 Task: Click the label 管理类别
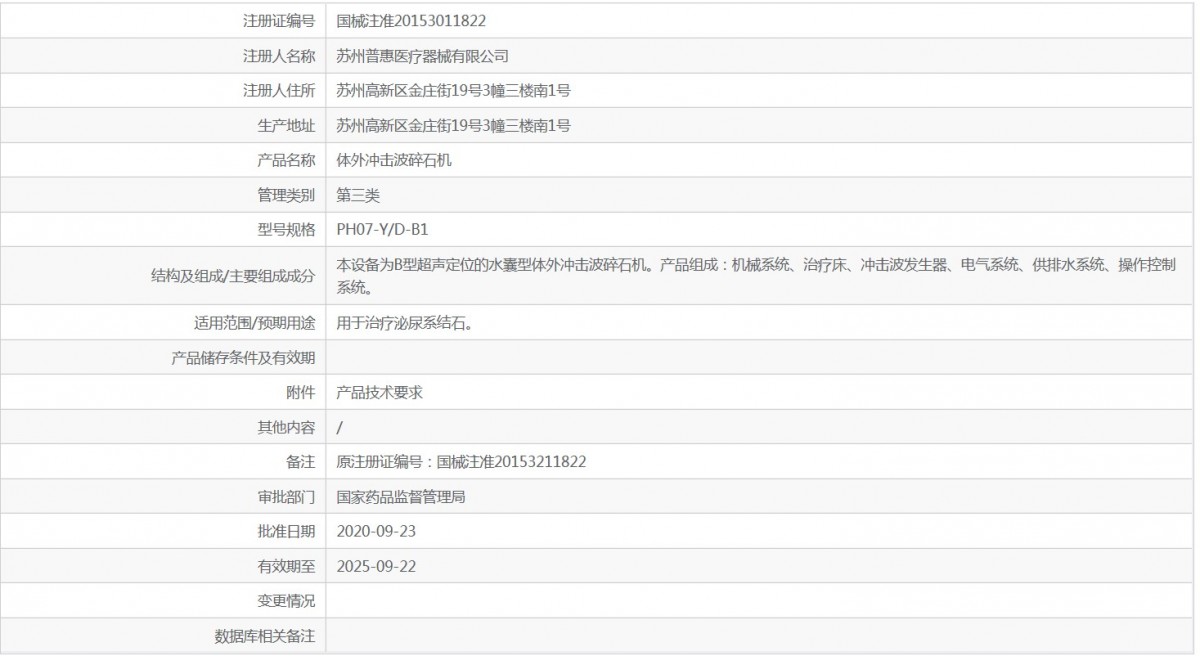coord(286,194)
